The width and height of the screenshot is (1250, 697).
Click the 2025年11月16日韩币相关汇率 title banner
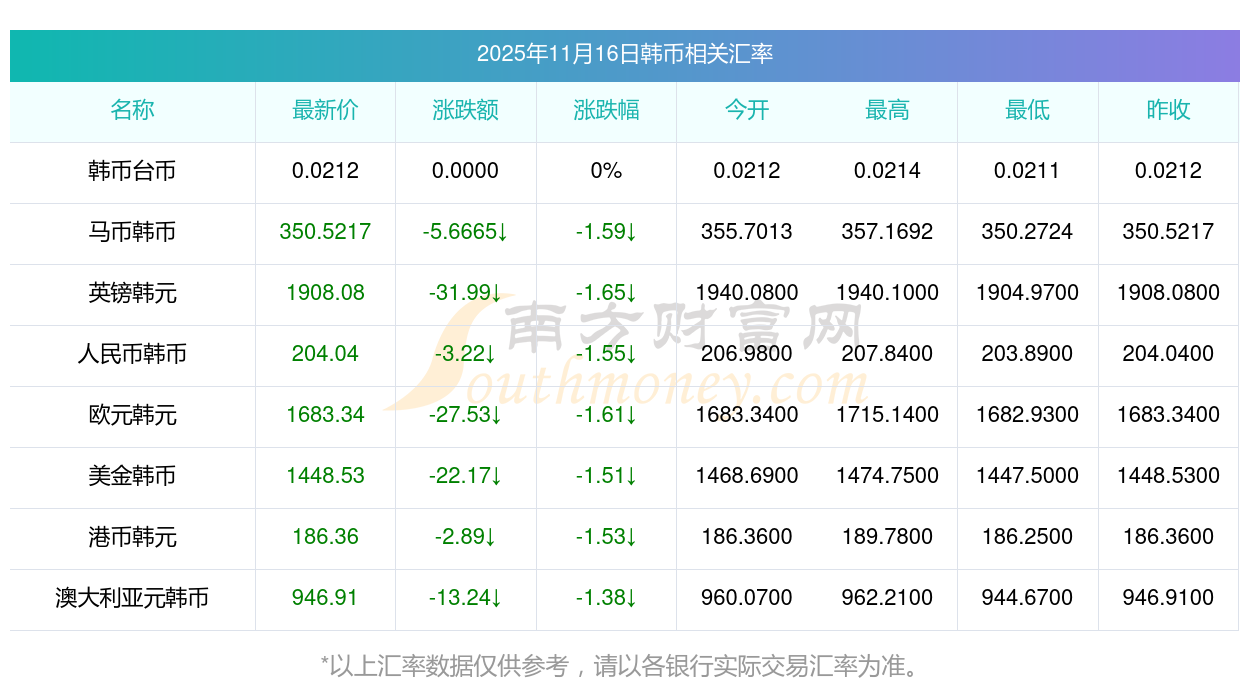tap(624, 54)
